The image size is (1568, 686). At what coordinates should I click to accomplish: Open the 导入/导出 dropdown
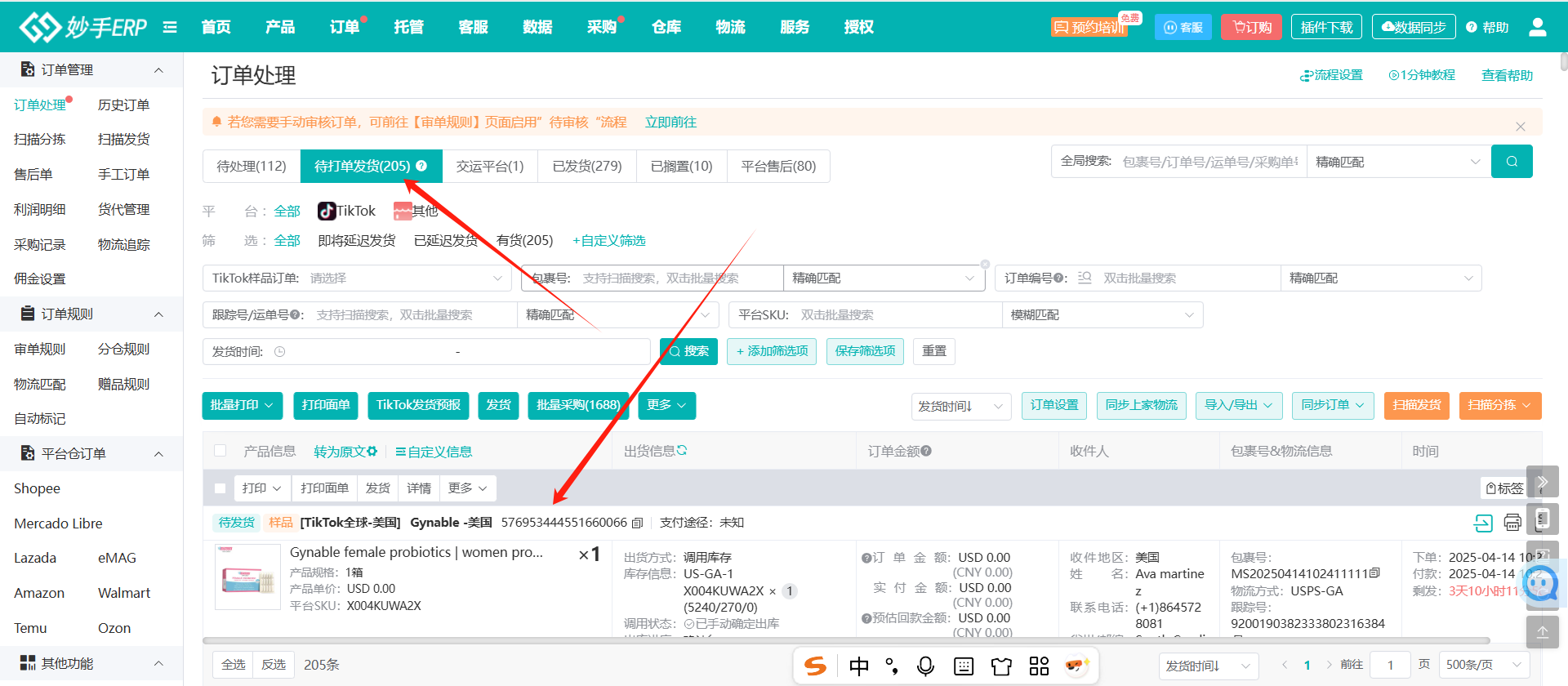tap(1238, 405)
